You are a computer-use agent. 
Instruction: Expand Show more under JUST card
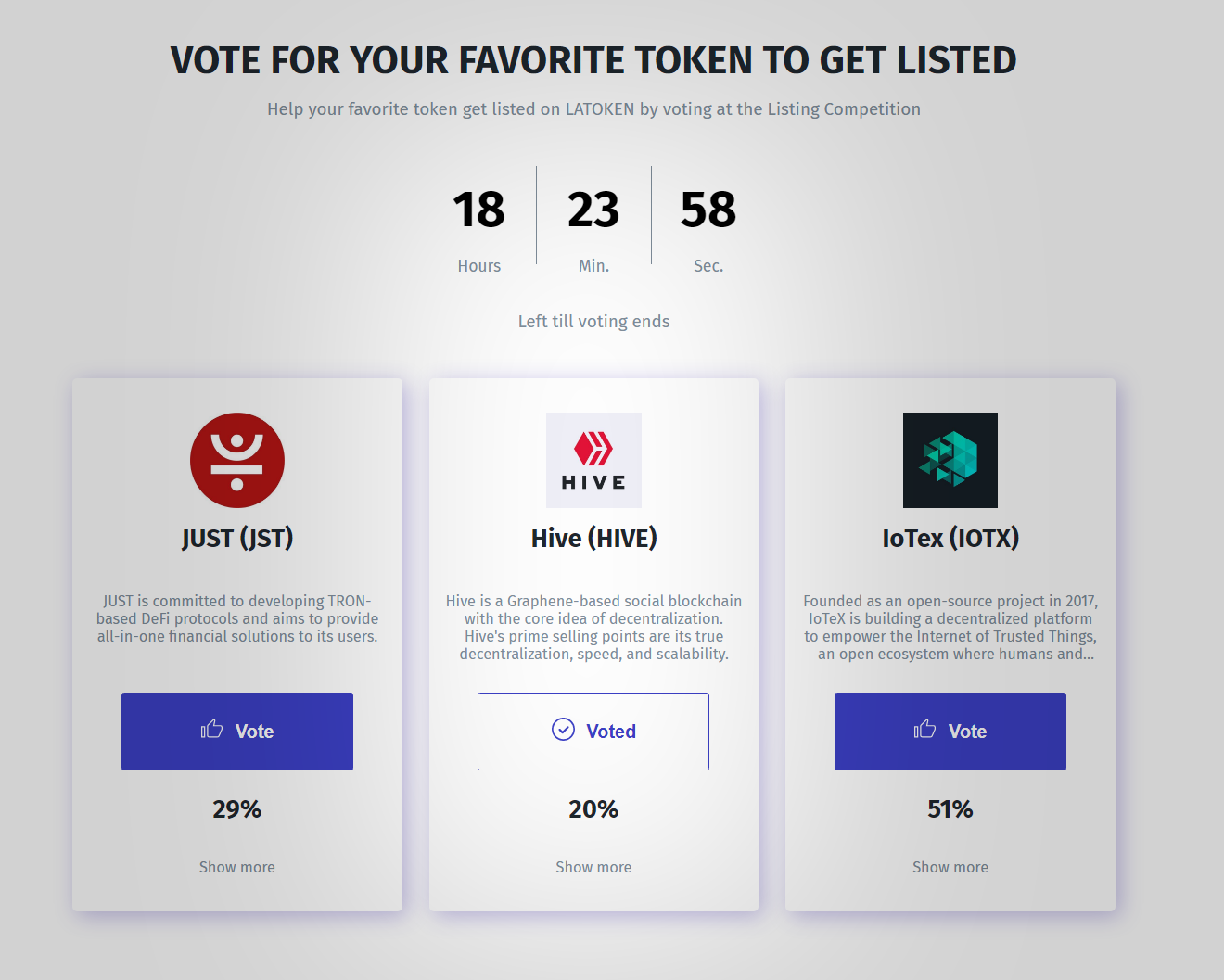237,867
